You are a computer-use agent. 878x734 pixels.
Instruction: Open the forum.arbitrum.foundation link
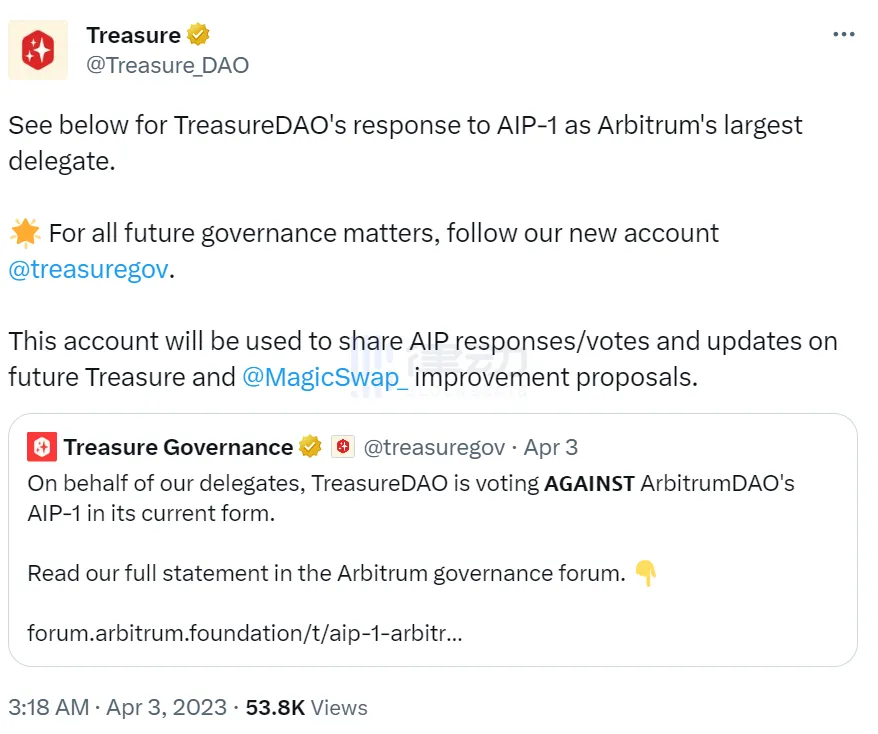point(244,633)
